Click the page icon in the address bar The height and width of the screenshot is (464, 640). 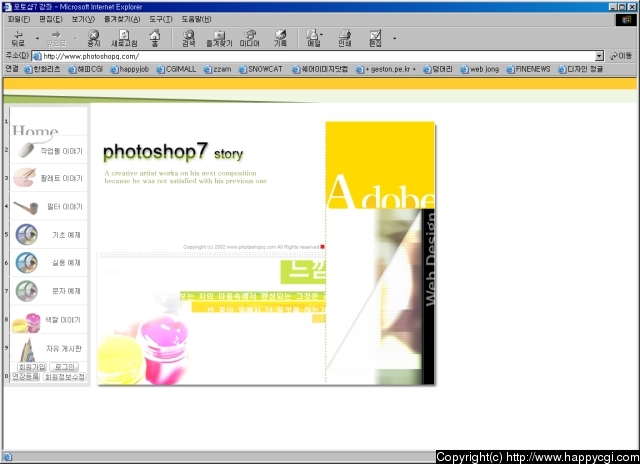pos(37,56)
